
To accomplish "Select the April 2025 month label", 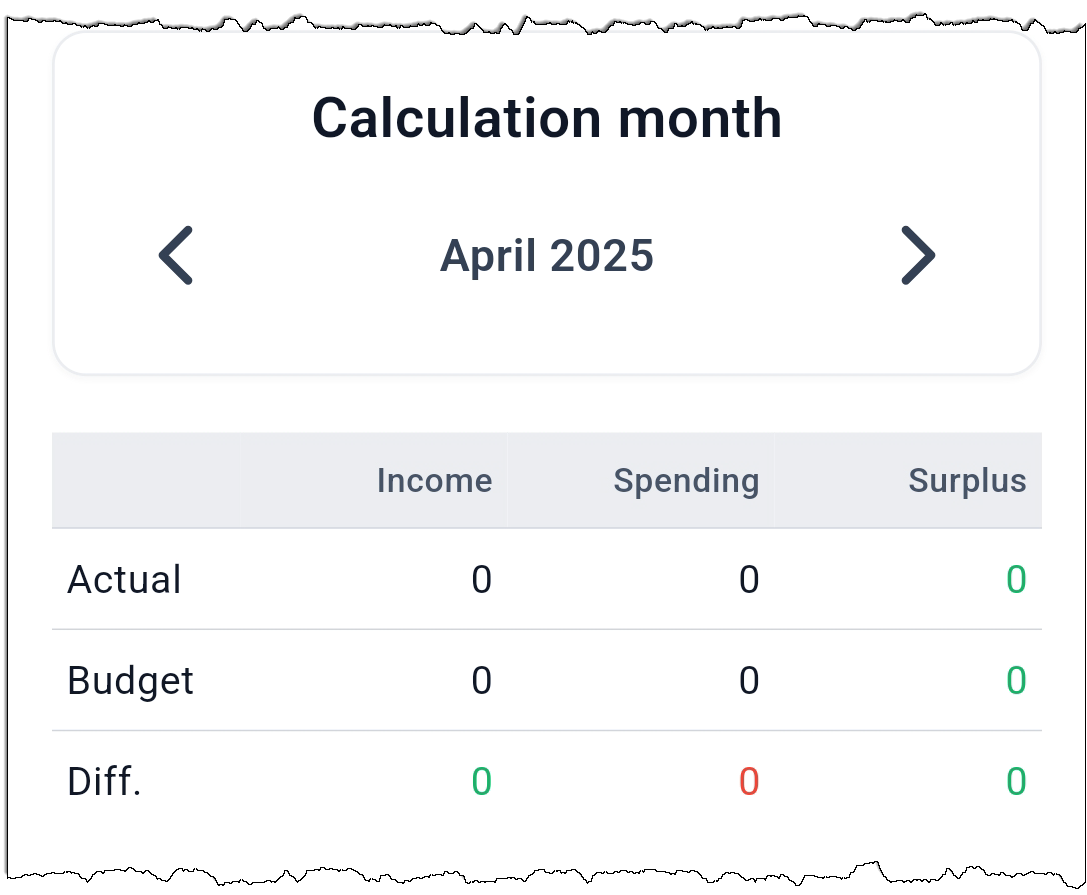I will (547, 256).
